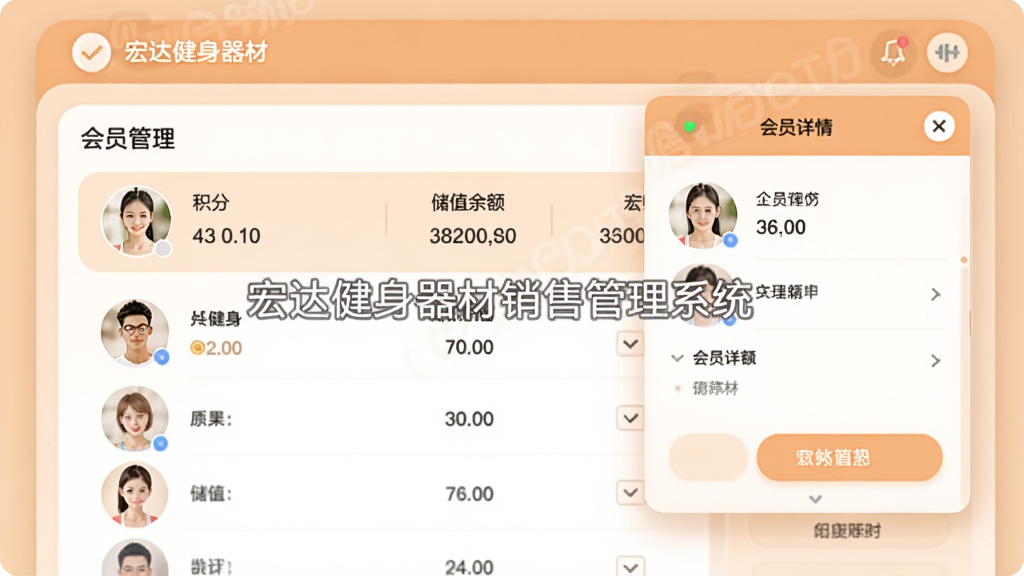Expand the dropdown in the 24.00 row
Viewport: 1024px width, 576px height.
(630, 566)
